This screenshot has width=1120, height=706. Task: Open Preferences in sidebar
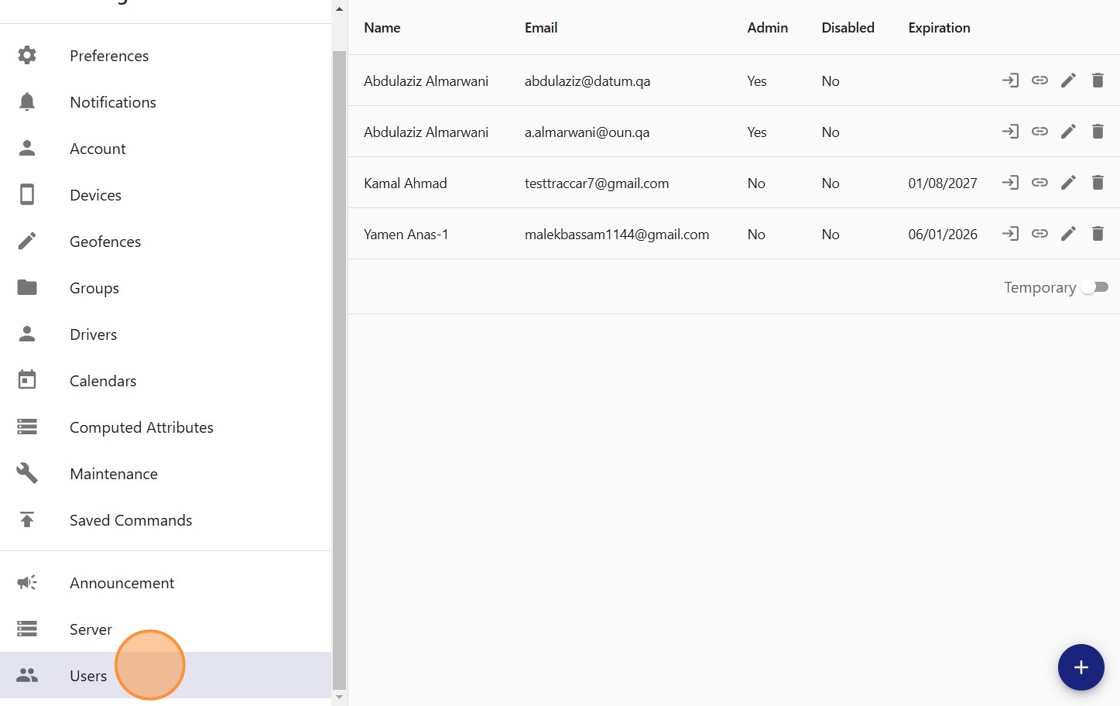click(109, 56)
